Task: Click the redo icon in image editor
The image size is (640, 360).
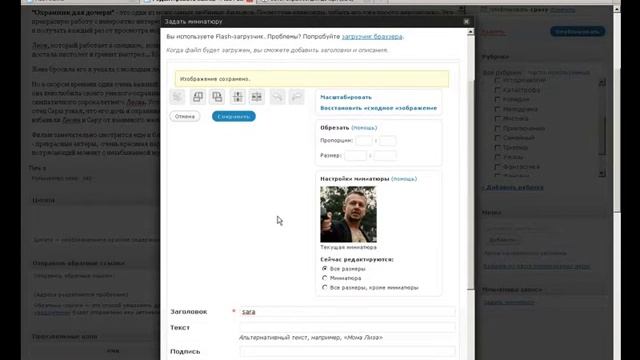Action: tap(297, 97)
